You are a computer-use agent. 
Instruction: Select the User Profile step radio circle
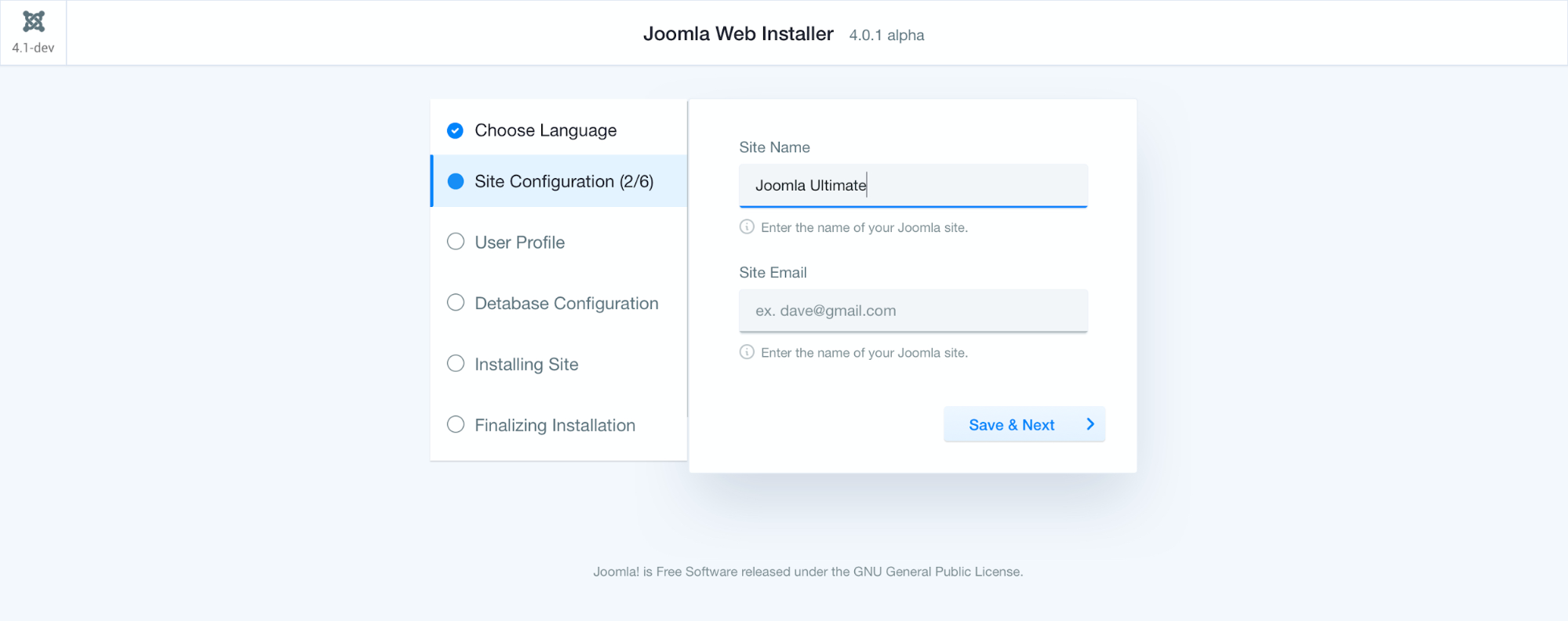pos(456,241)
